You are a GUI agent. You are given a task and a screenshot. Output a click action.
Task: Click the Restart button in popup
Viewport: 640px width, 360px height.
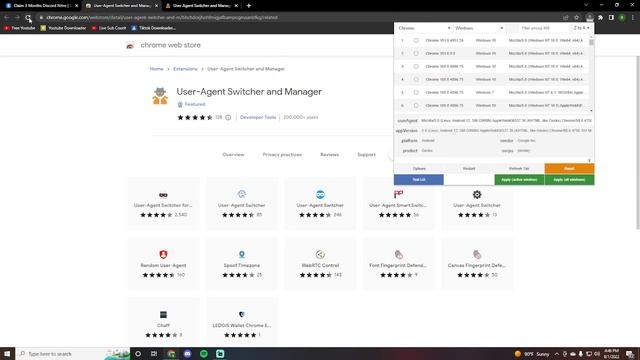click(x=469, y=169)
